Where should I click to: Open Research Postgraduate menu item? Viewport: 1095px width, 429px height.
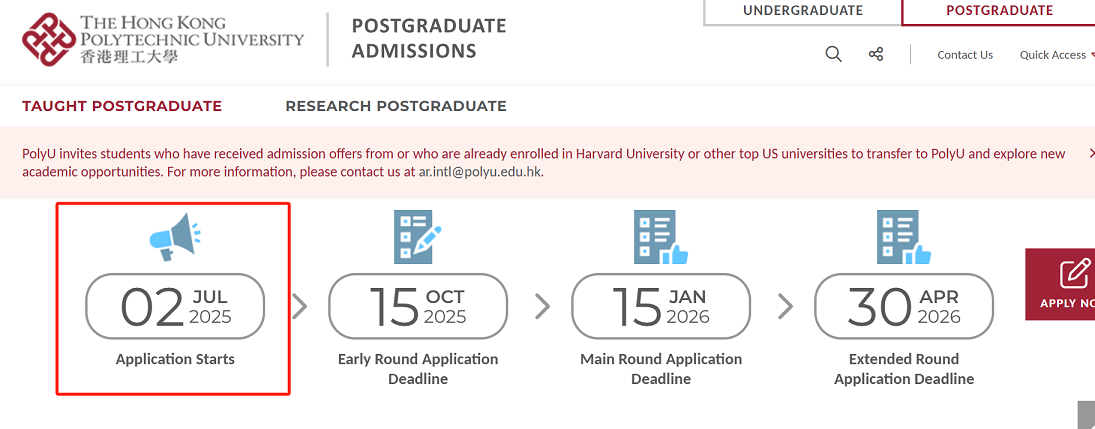(396, 106)
